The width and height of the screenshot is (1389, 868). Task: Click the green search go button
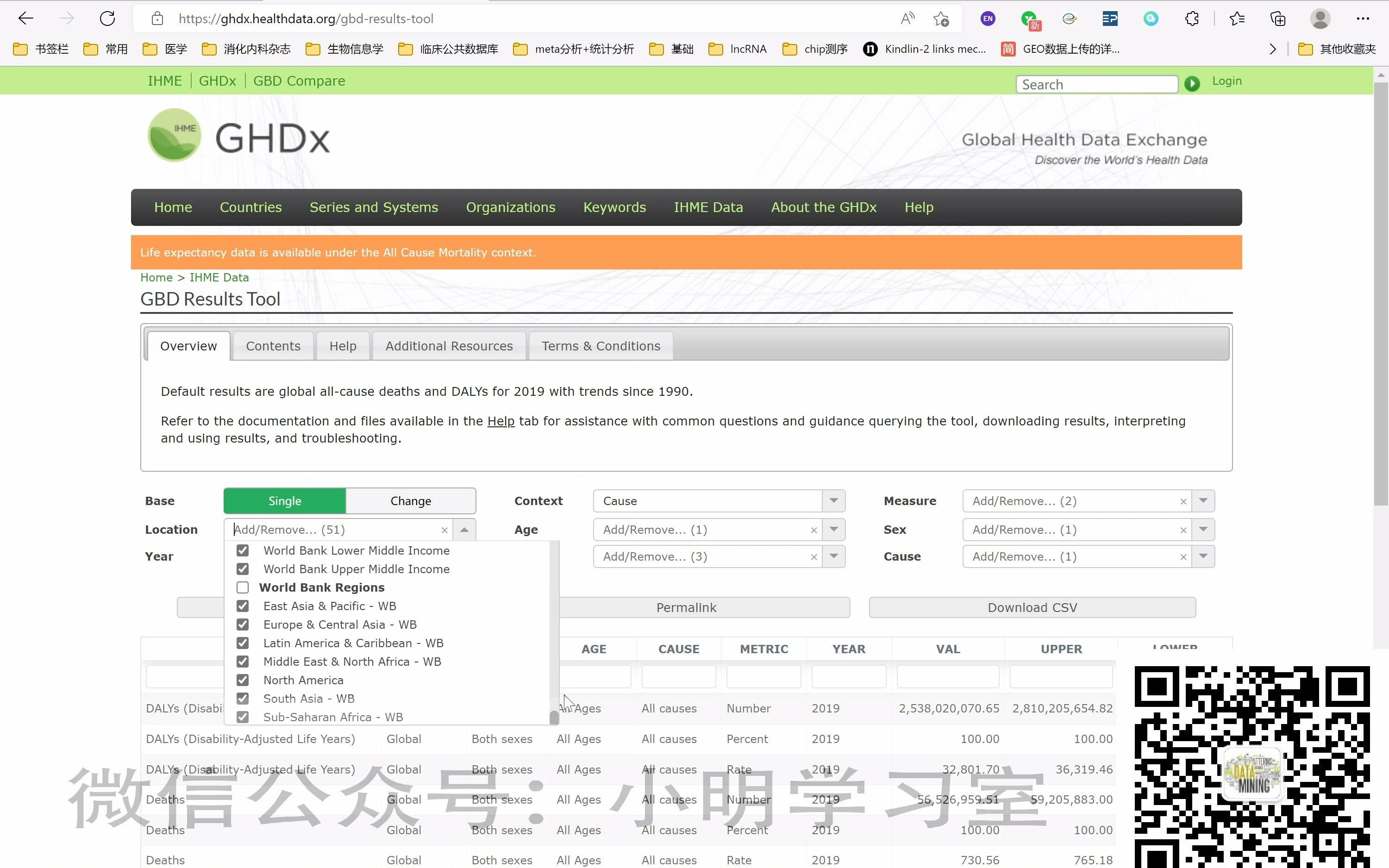(x=1192, y=84)
